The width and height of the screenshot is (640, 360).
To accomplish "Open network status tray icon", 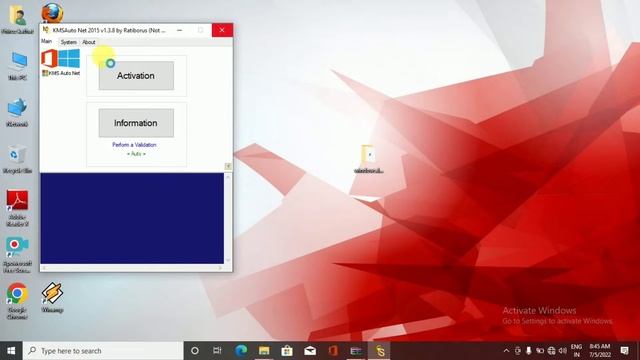I will [551, 351].
